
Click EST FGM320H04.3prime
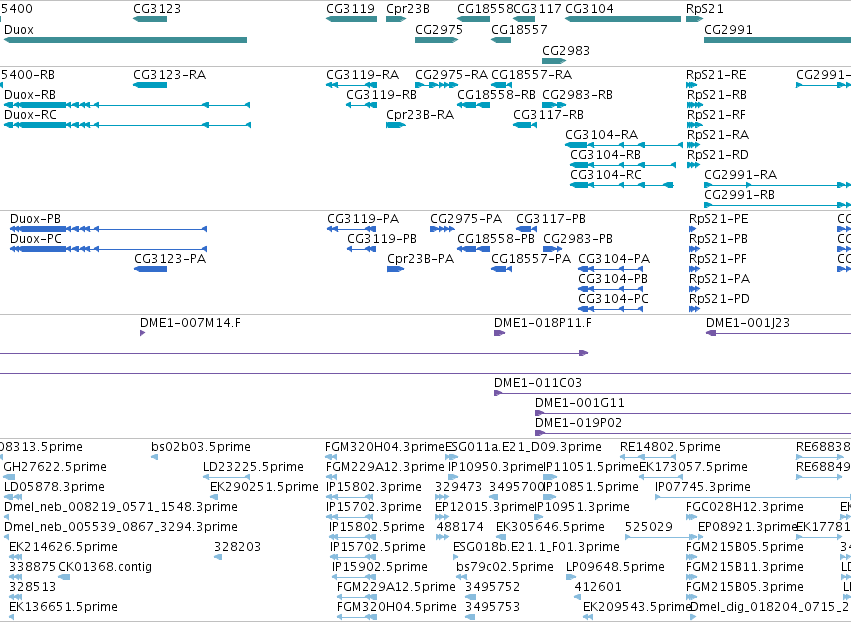tap(385, 447)
